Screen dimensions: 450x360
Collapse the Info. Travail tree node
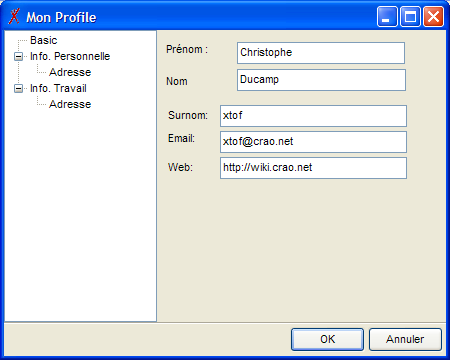tap(19, 88)
